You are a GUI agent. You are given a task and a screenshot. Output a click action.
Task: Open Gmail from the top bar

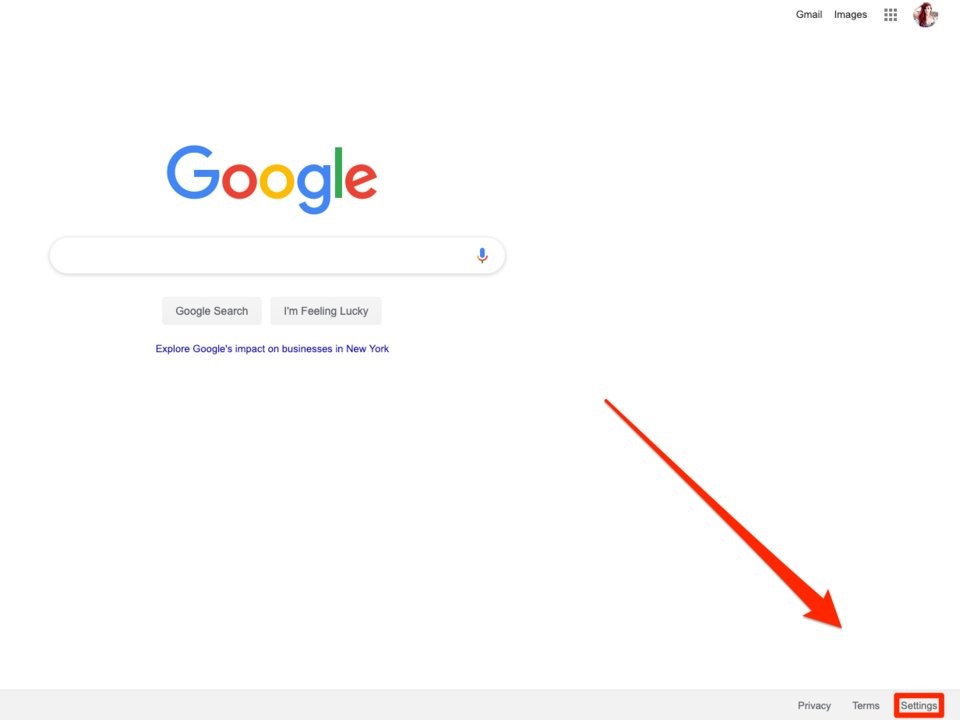pos(809,14)
